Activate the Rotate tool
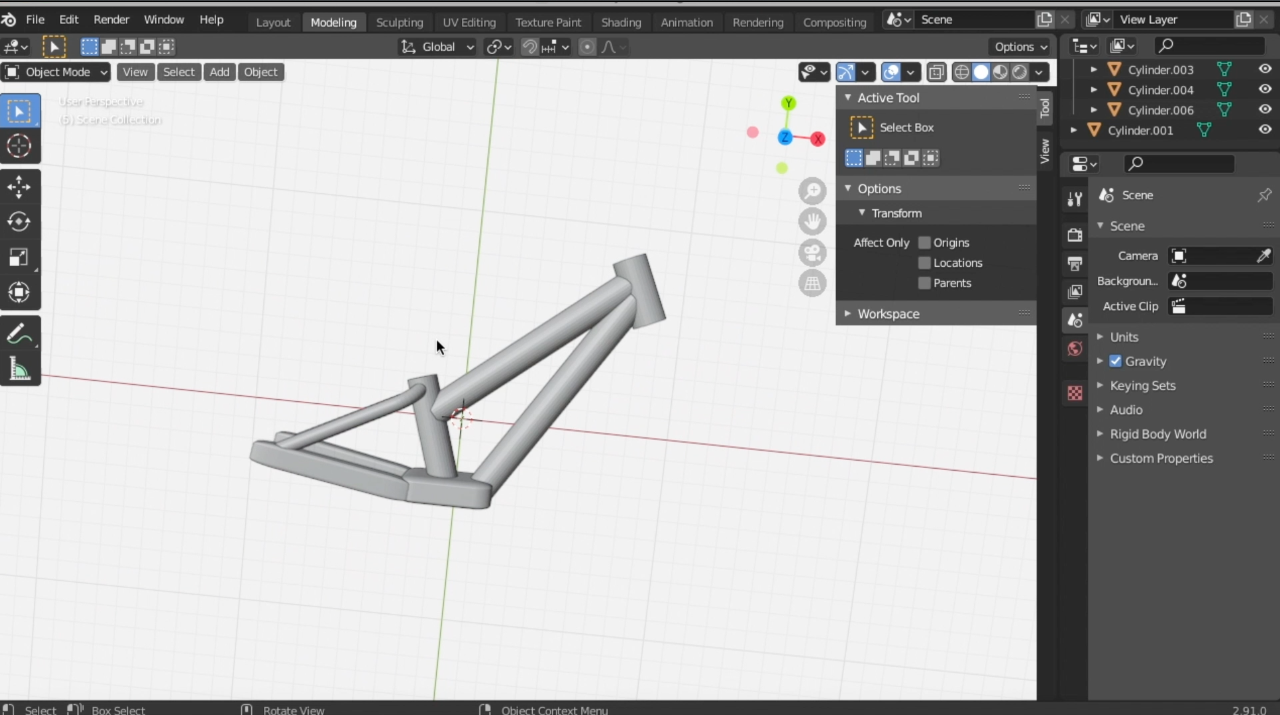This screenshot has width=1280, height=715. pyautogui.click(x=19, y=222)
